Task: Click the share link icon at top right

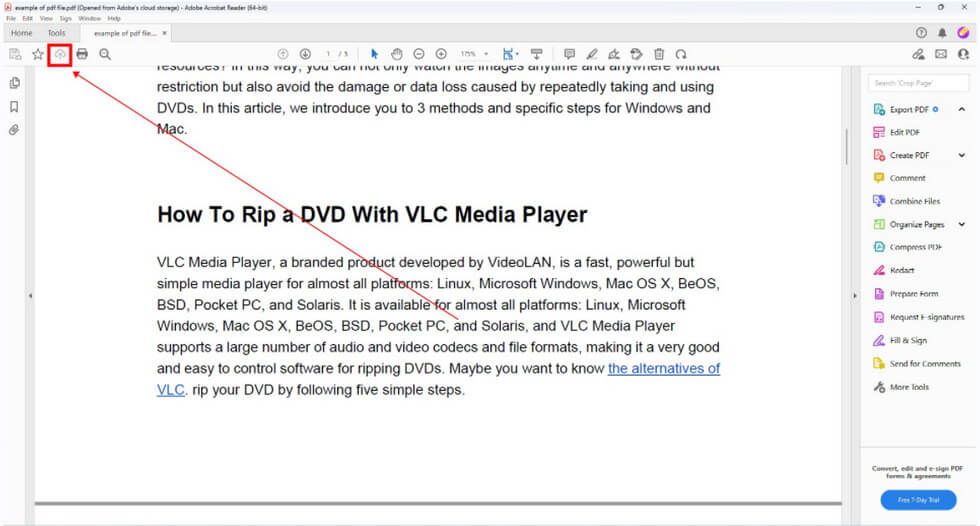Action: coord(918,54)
